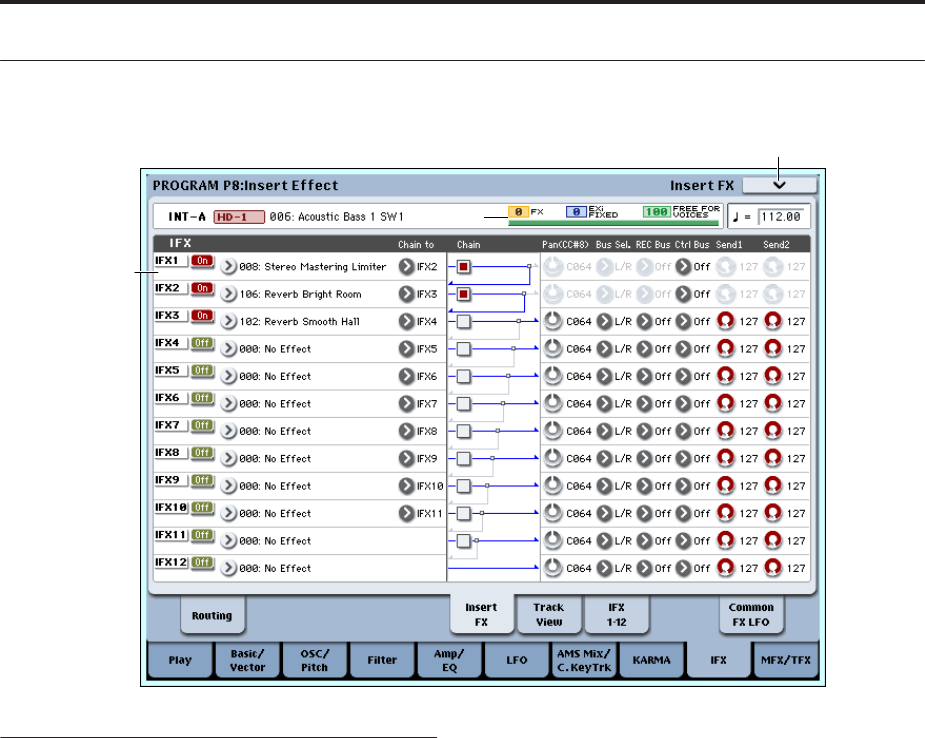Switch on the IFX5 Off button
Viewport: 925px width, 738px height.
[204, 370]
